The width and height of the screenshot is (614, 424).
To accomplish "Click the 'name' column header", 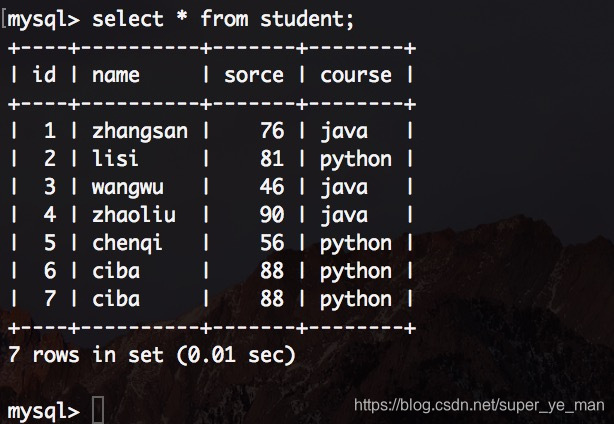I will pyautogui.click(x=116, y=75).
